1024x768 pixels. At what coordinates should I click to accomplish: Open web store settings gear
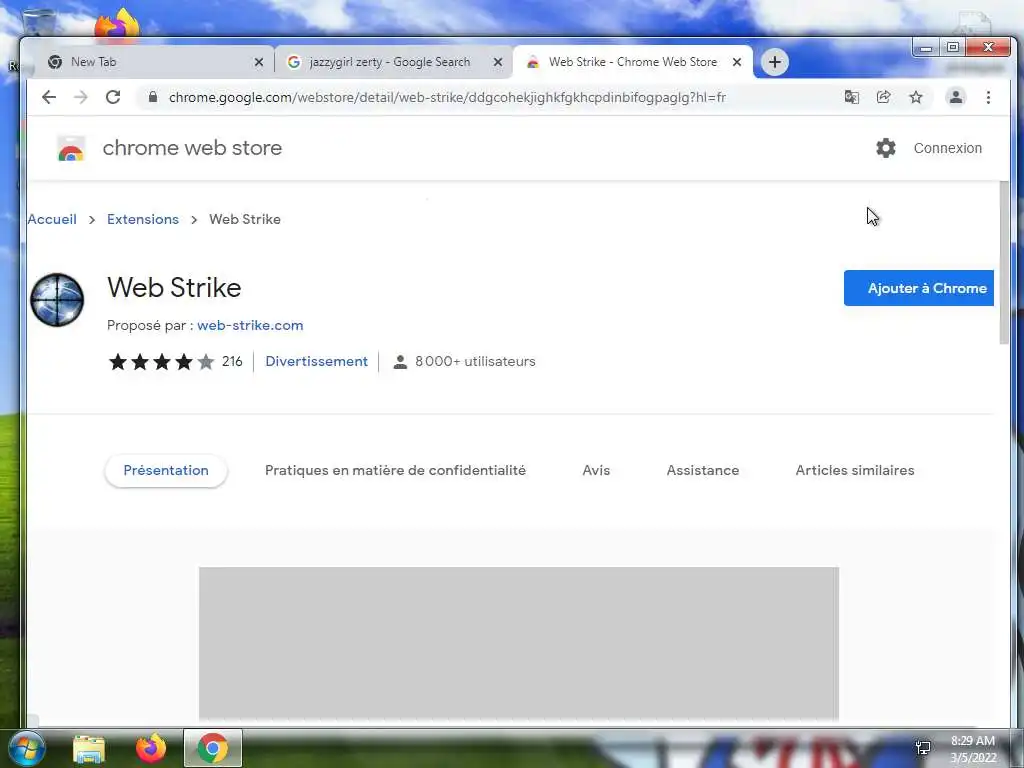coord(886,148)
